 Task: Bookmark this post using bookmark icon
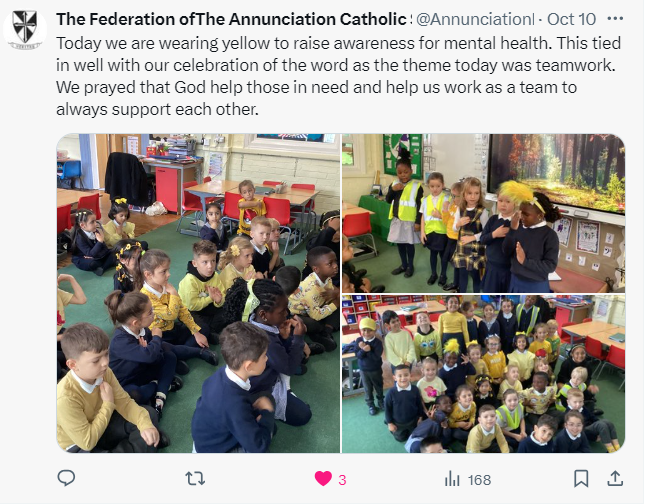click(581, 479)
